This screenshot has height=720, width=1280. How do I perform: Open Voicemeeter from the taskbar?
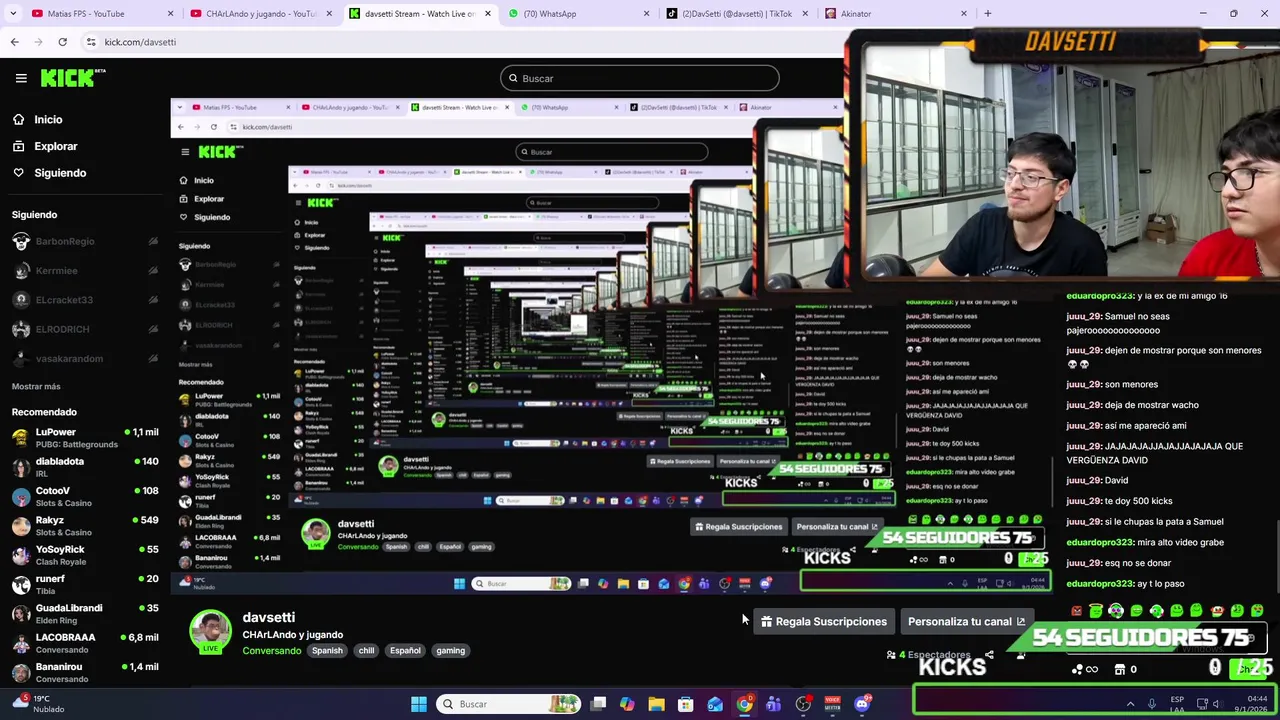[833, 704]
